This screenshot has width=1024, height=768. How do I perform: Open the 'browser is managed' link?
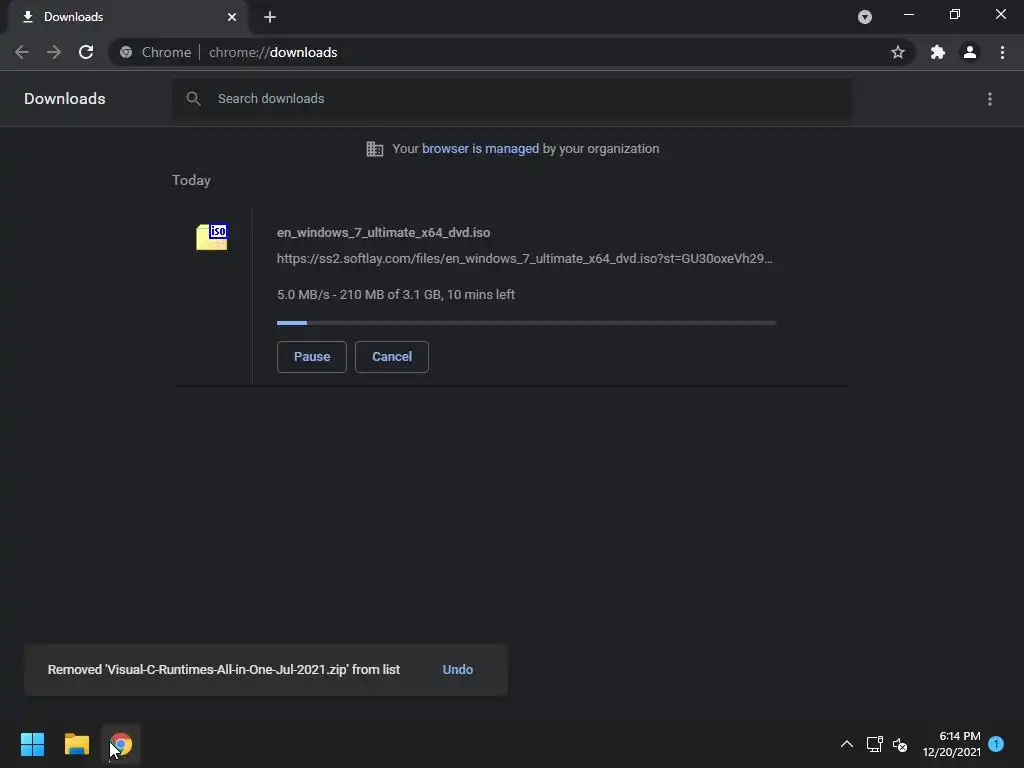pos(481,149)
